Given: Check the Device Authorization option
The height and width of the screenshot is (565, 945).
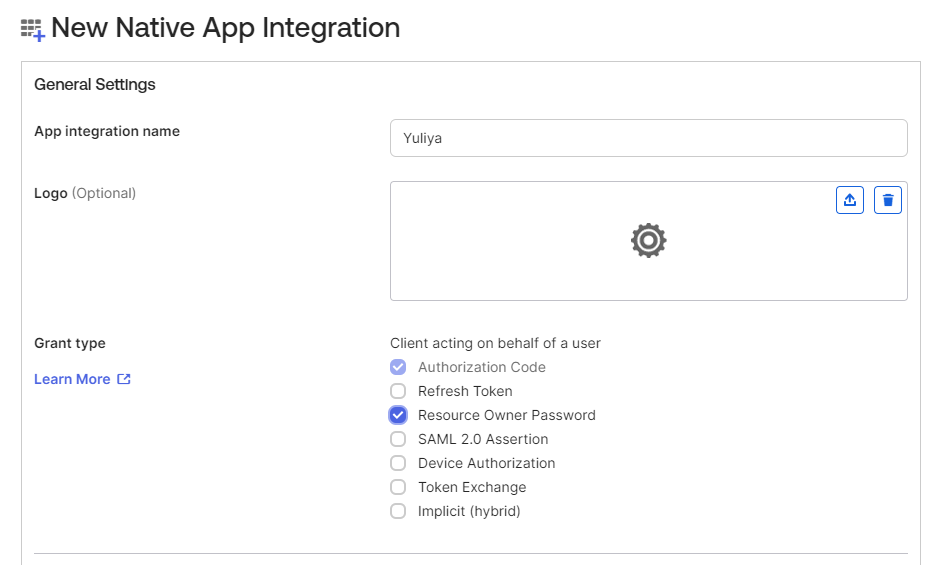Looking at the screenshot, I should tap(398, 463).
